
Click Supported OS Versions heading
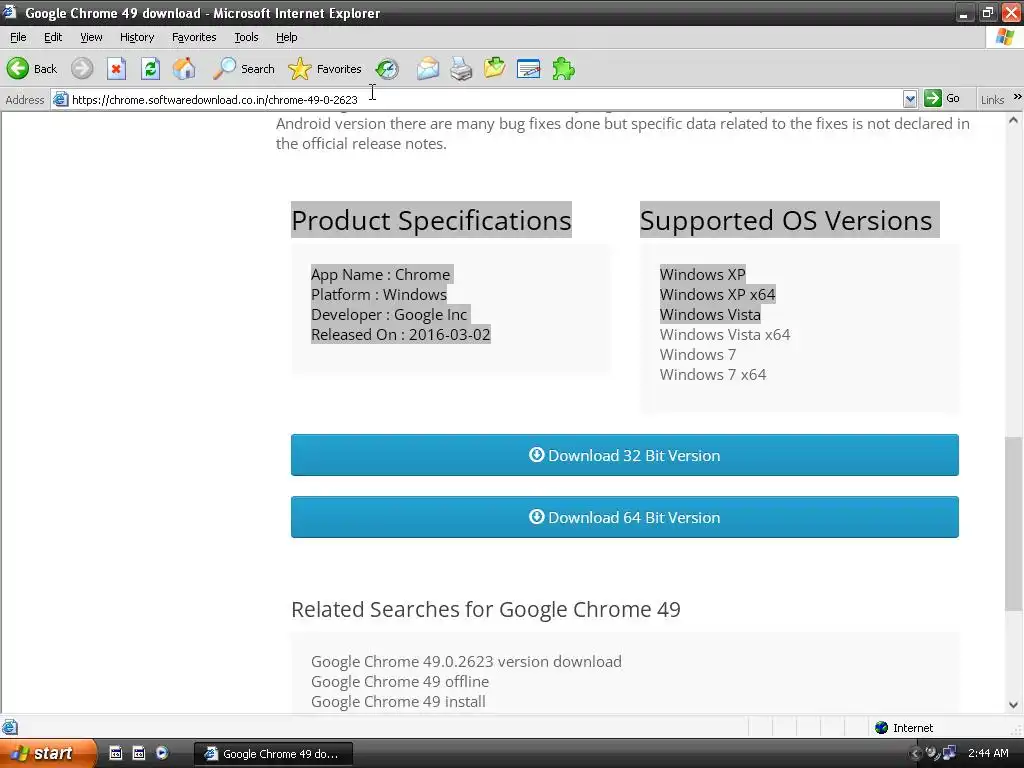click(786, 220)
